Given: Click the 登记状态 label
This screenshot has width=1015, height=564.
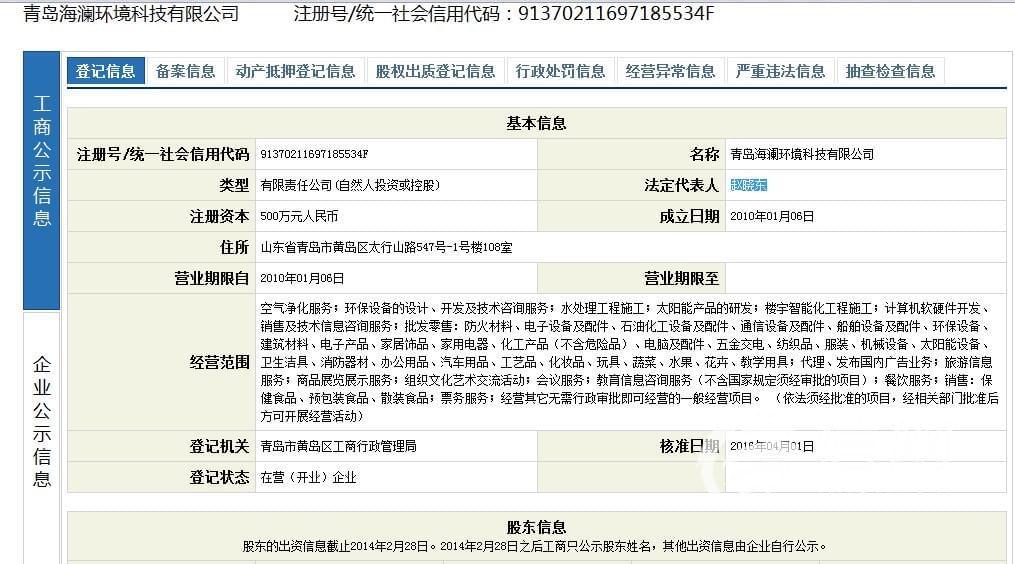Looking at the screenshot, I should [x=219, y=477].
